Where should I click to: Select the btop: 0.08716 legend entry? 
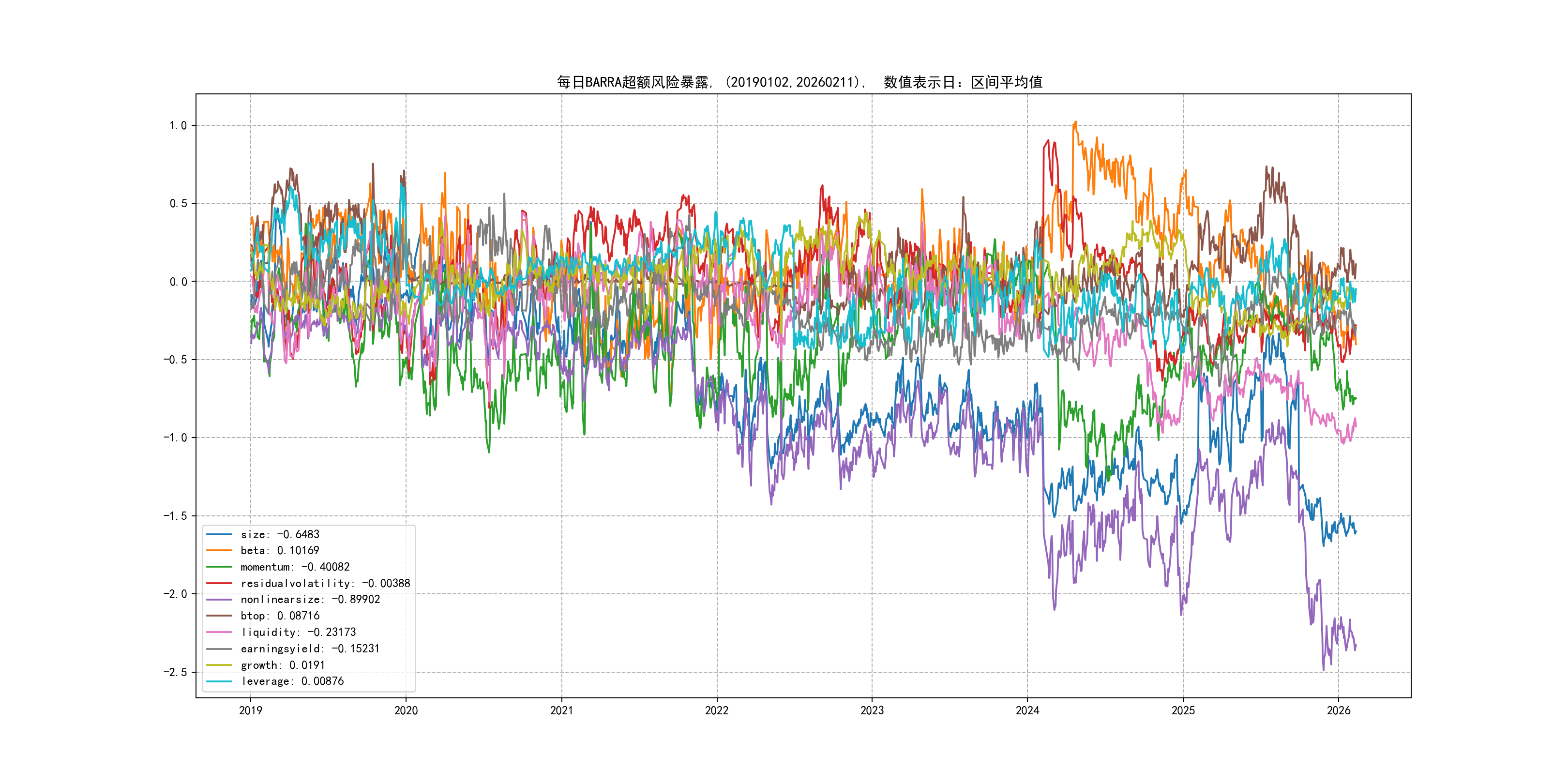pos(279,616)
